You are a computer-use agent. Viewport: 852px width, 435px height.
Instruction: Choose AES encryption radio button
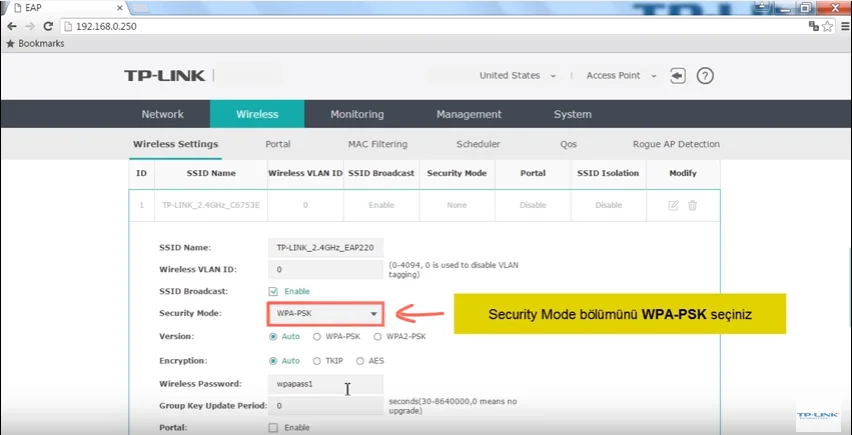360,361
